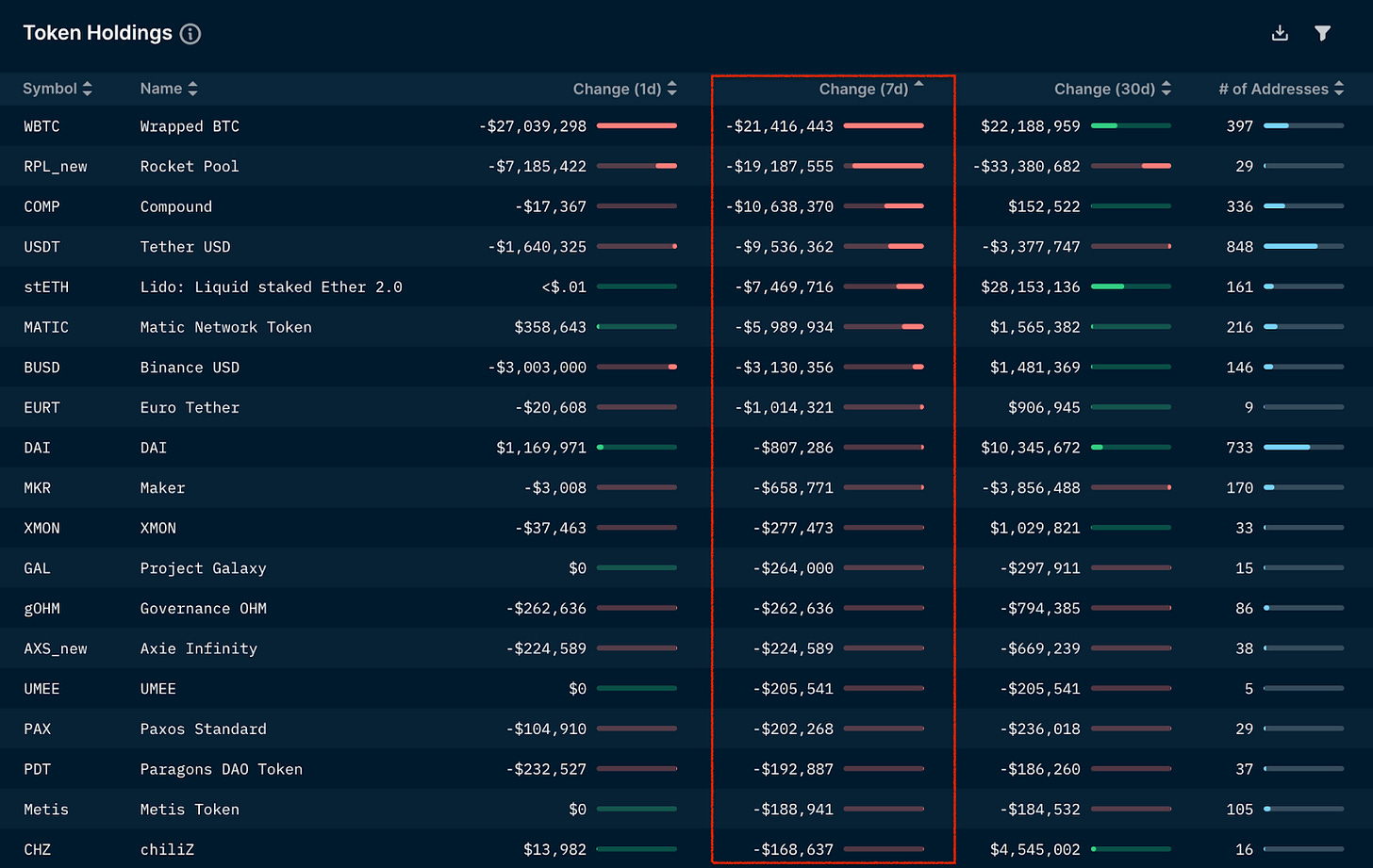Select the WBTC symbol cell
Image resolution: width=1373 pixels, height=868 pixels.
[x=41, y=126]
